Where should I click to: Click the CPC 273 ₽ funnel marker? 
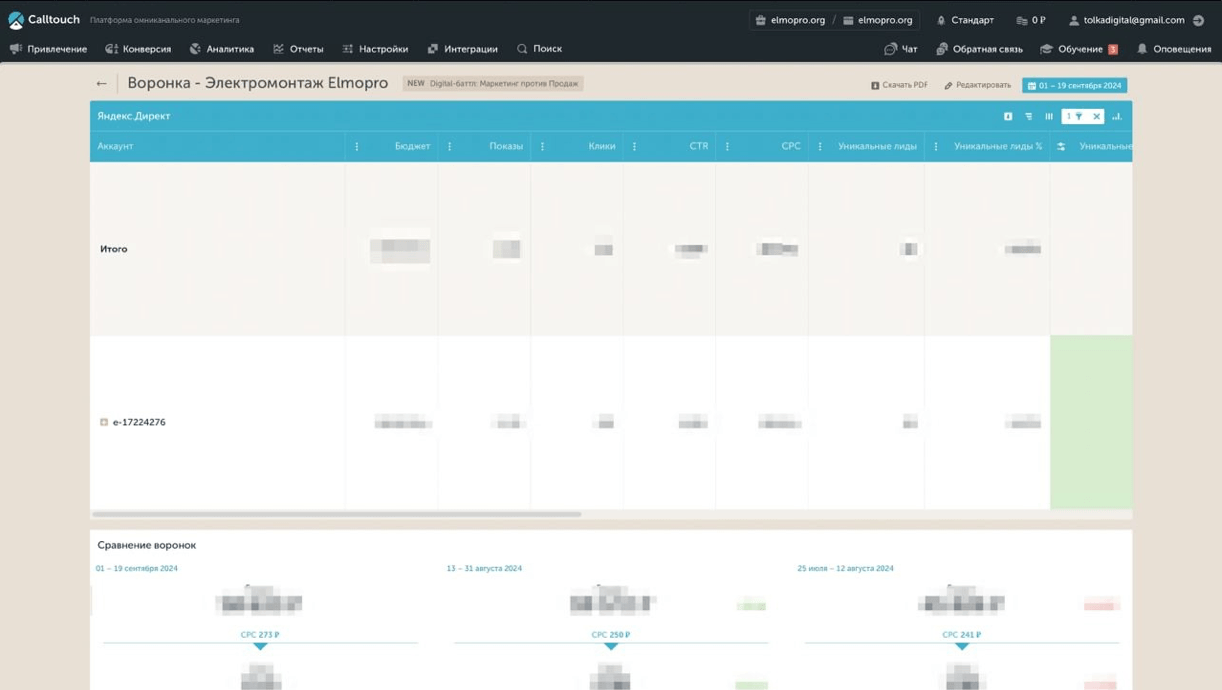(260, 635)
